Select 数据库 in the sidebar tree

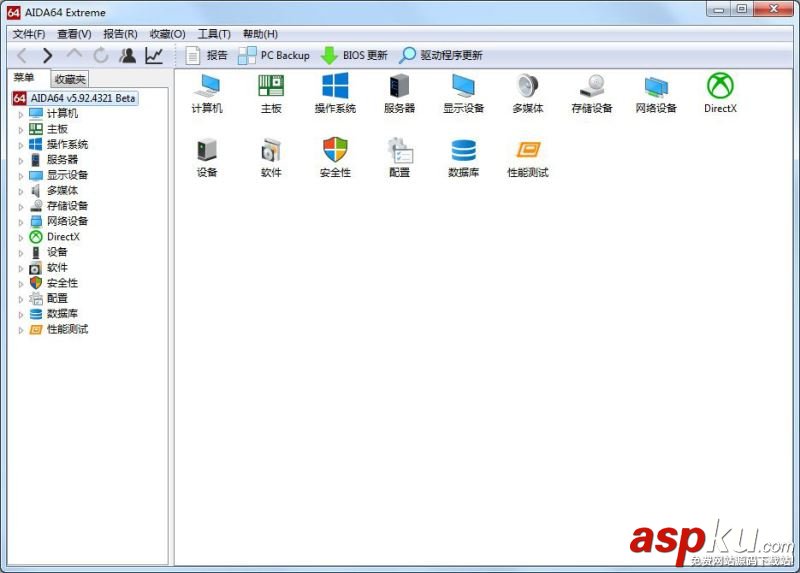(62, 313)
